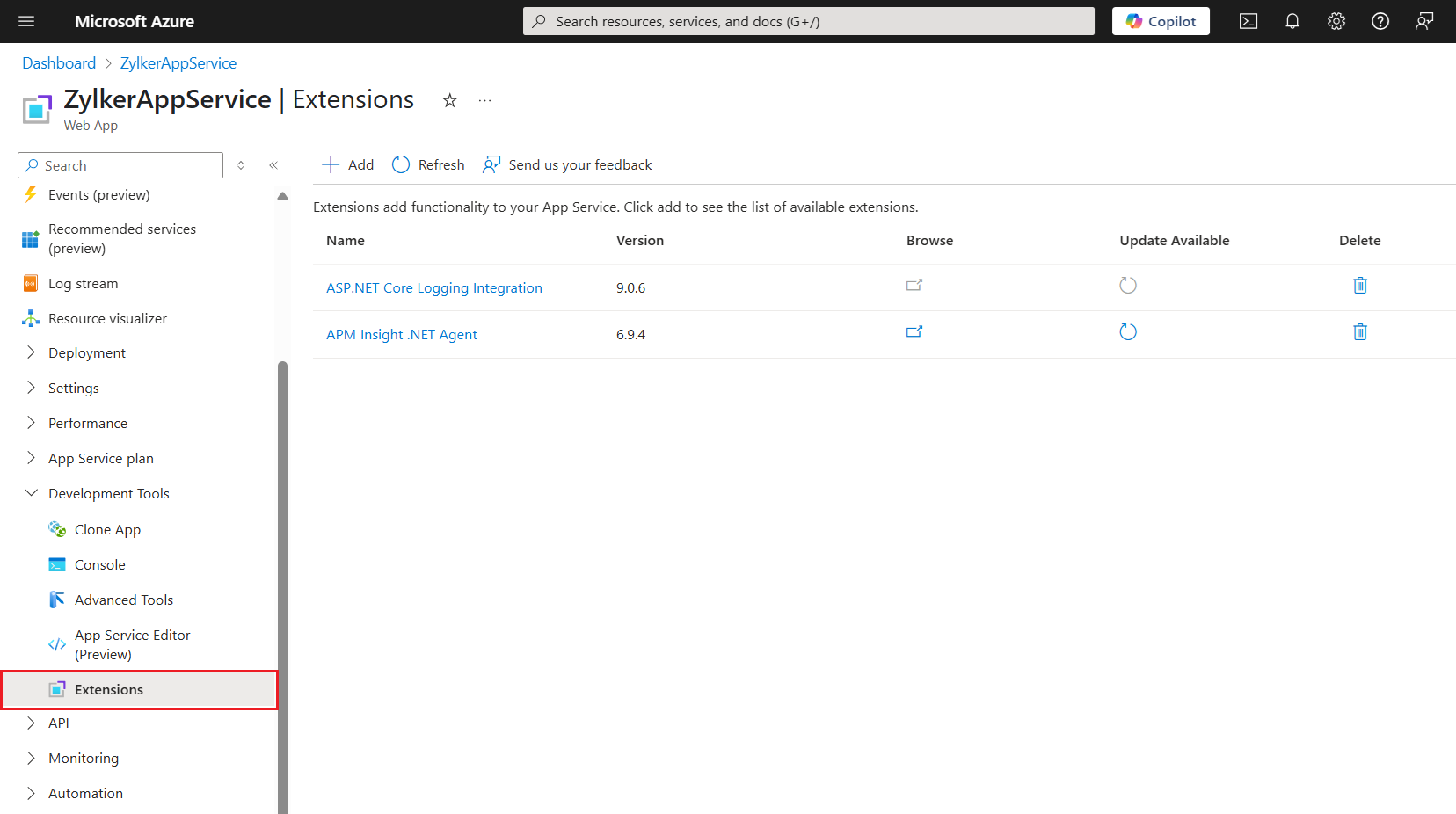
Task: Open Cloud Shell from the top bar
Action: 1248,21
